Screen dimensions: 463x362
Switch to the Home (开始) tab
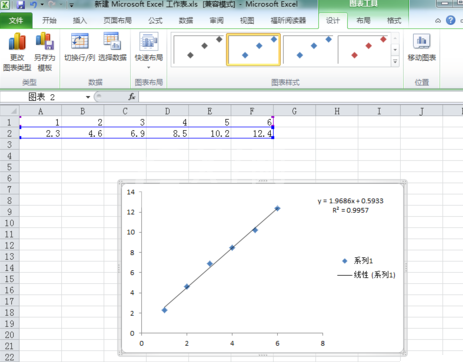pos(49,21)
